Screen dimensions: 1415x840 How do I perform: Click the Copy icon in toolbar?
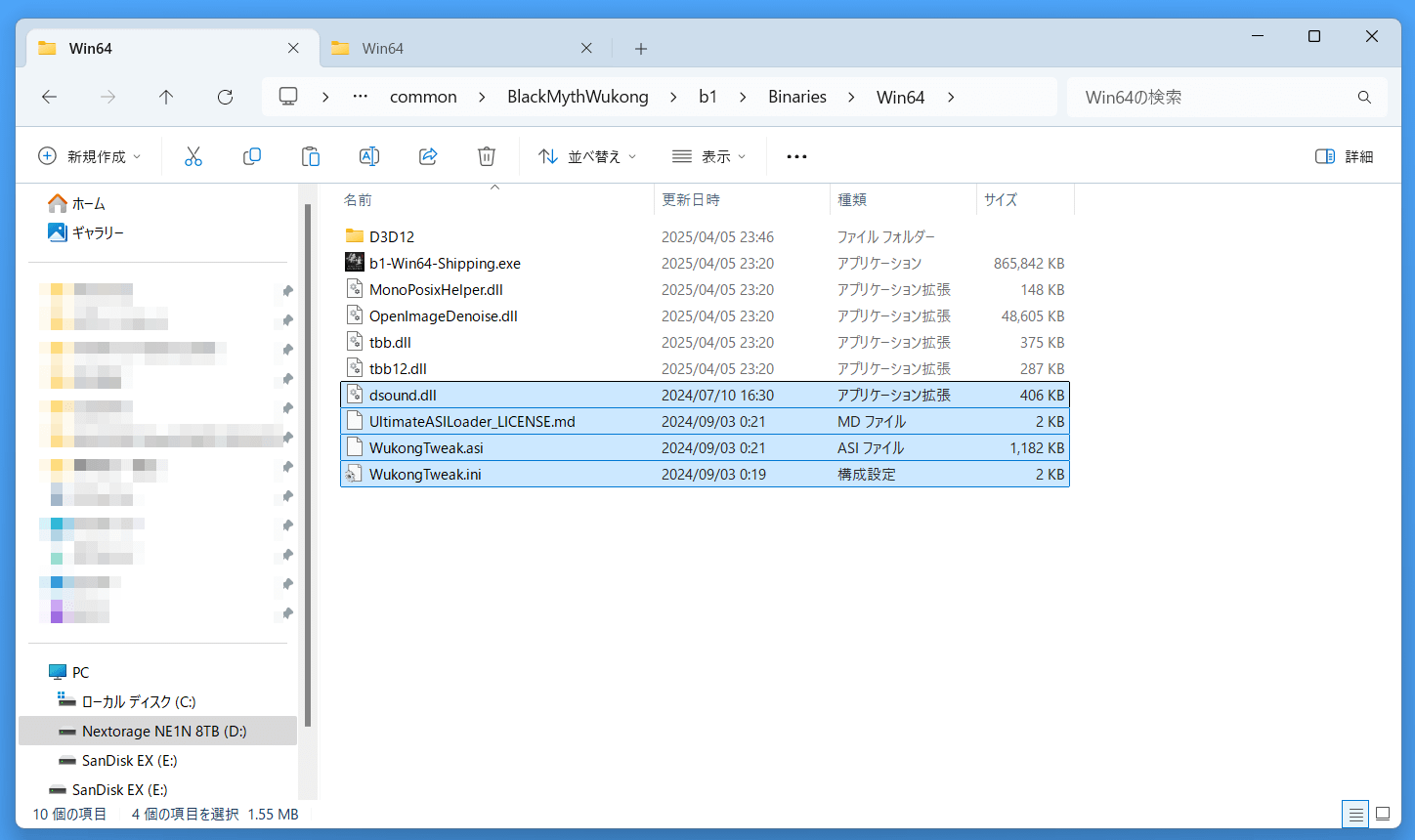[x=252, y=156]
